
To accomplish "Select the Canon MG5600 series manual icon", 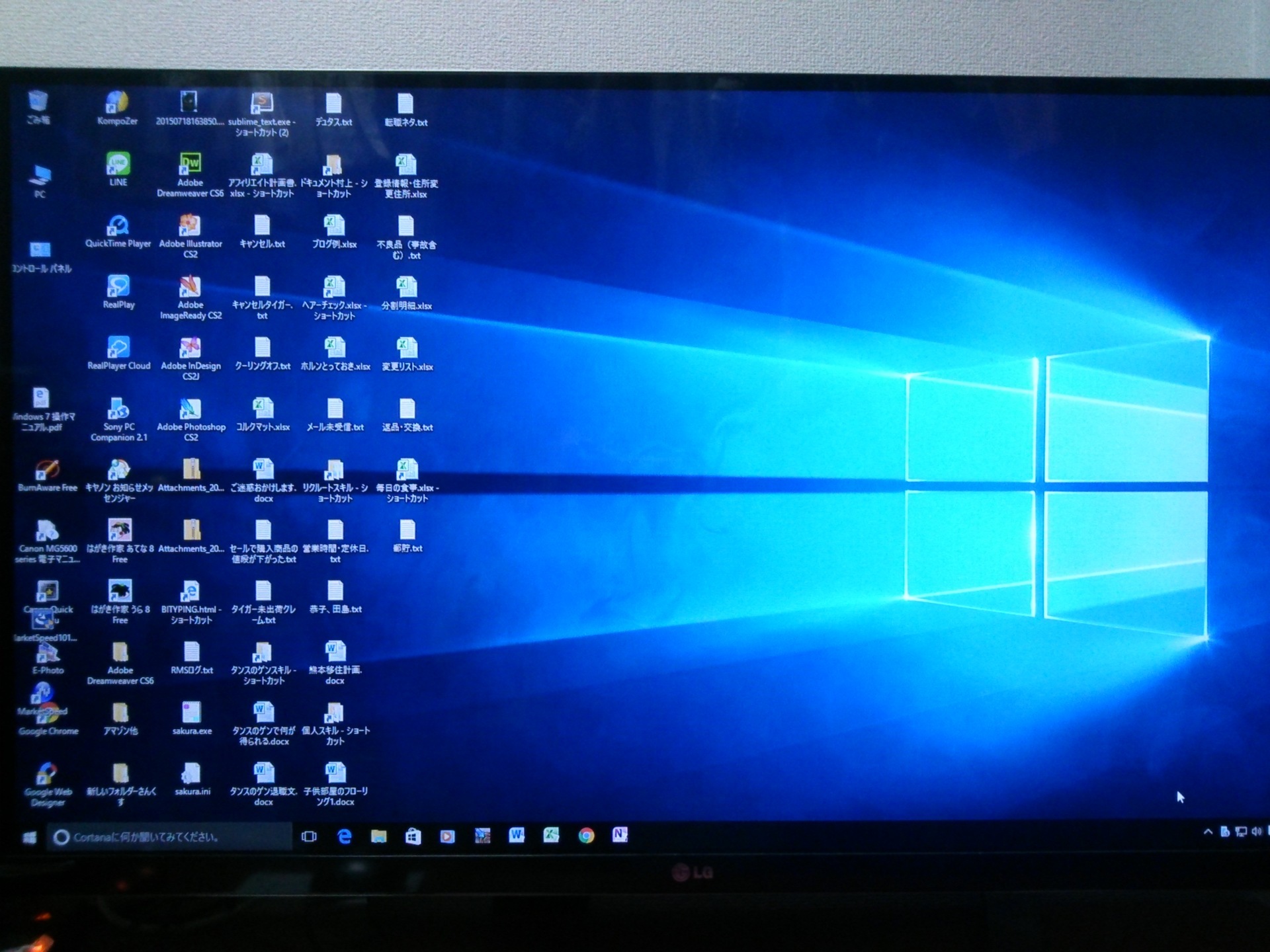I will pos(47,541).
